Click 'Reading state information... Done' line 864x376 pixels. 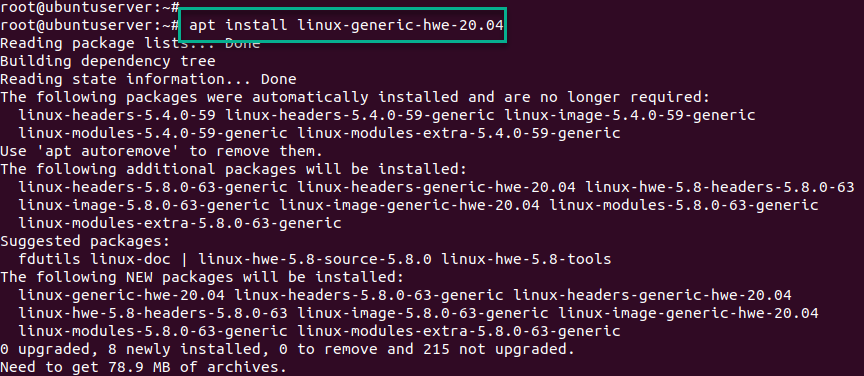(148, 79)
